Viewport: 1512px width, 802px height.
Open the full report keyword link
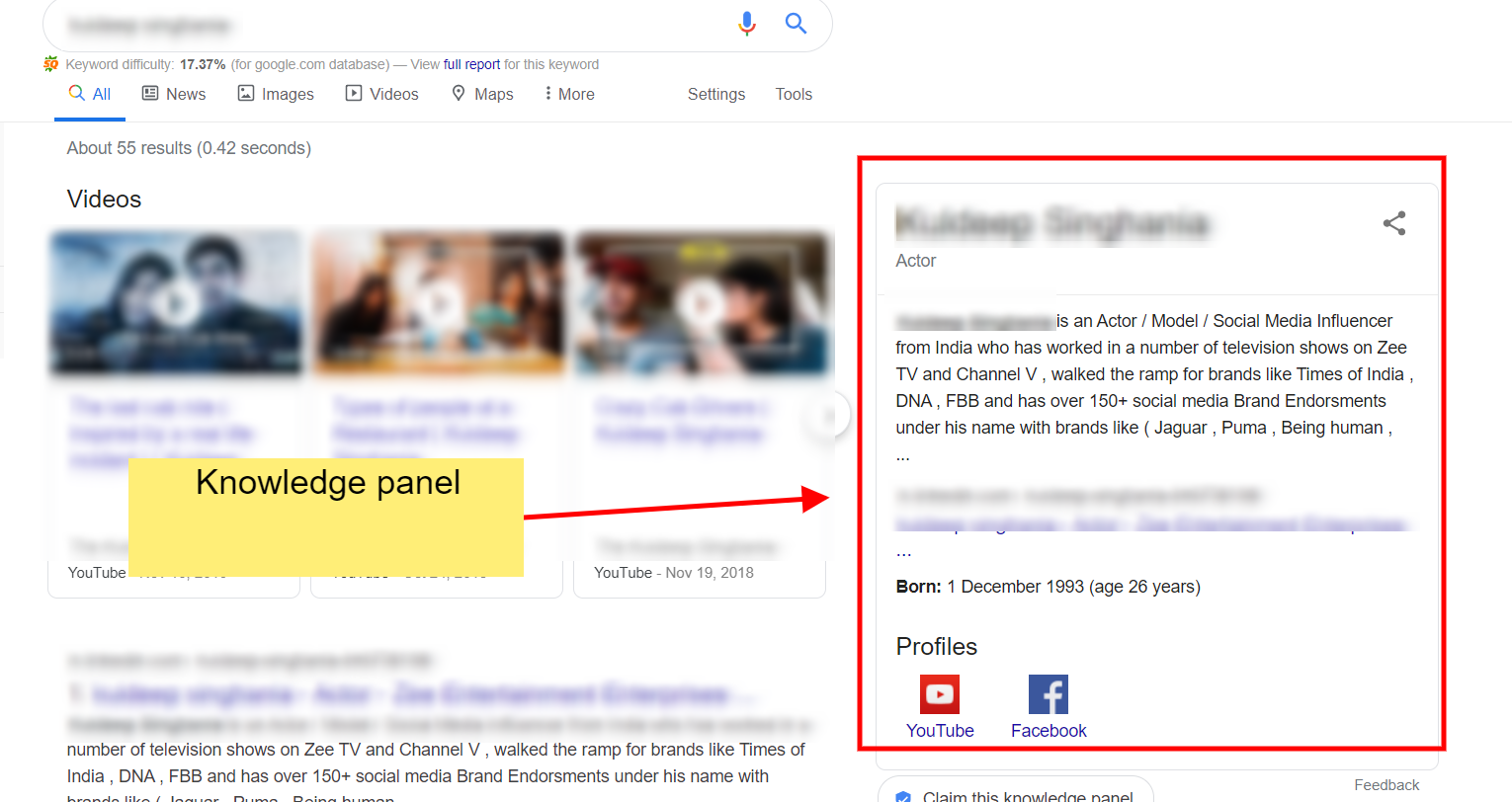(x=471, y=64)
